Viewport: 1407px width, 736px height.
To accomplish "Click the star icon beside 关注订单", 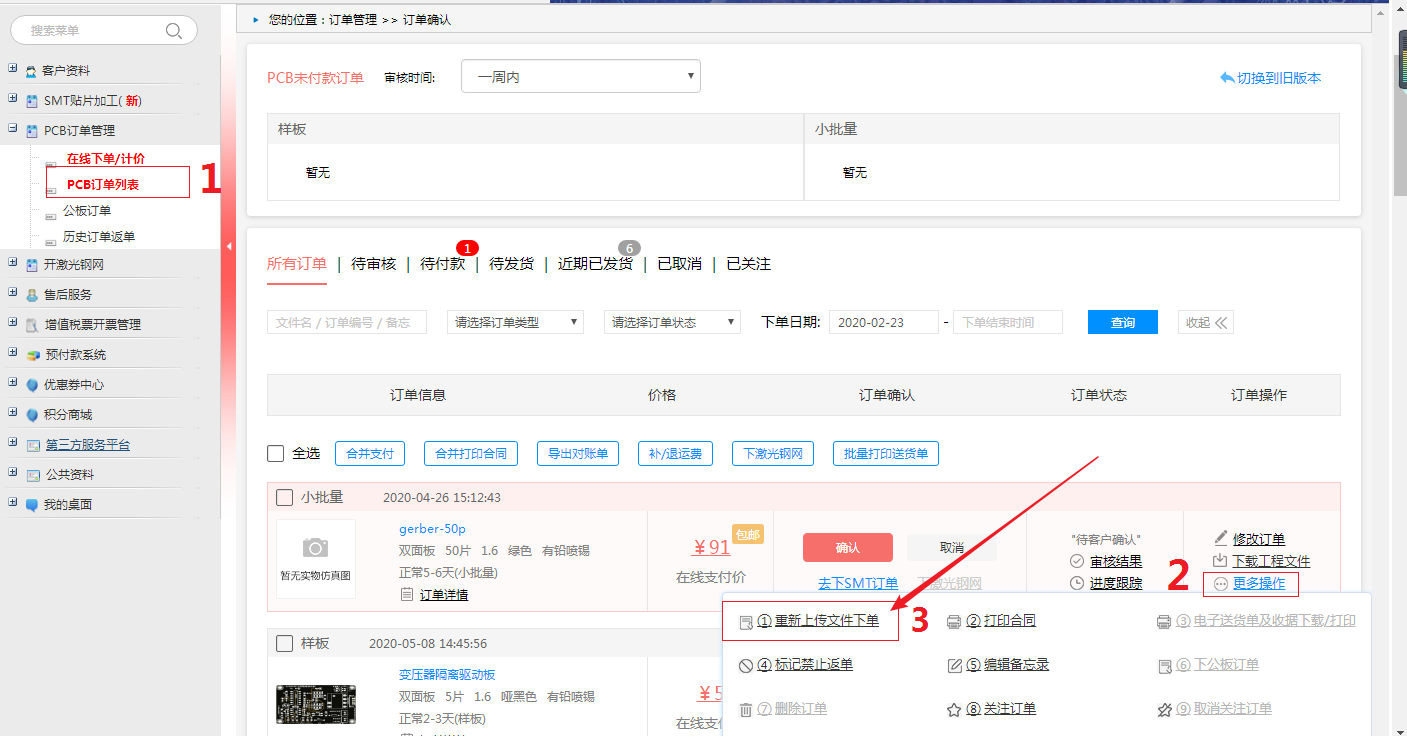I will click(954, 709).
